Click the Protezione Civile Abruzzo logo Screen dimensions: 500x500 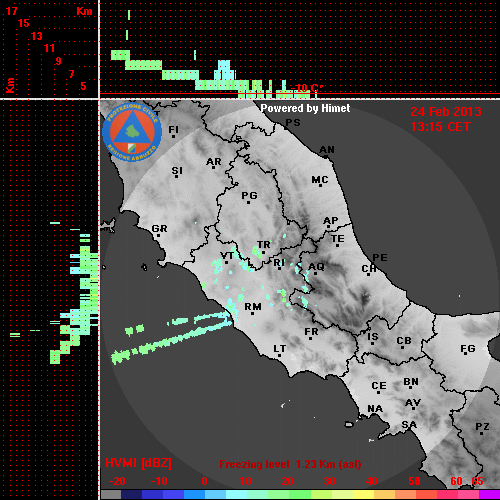(132, 132)
